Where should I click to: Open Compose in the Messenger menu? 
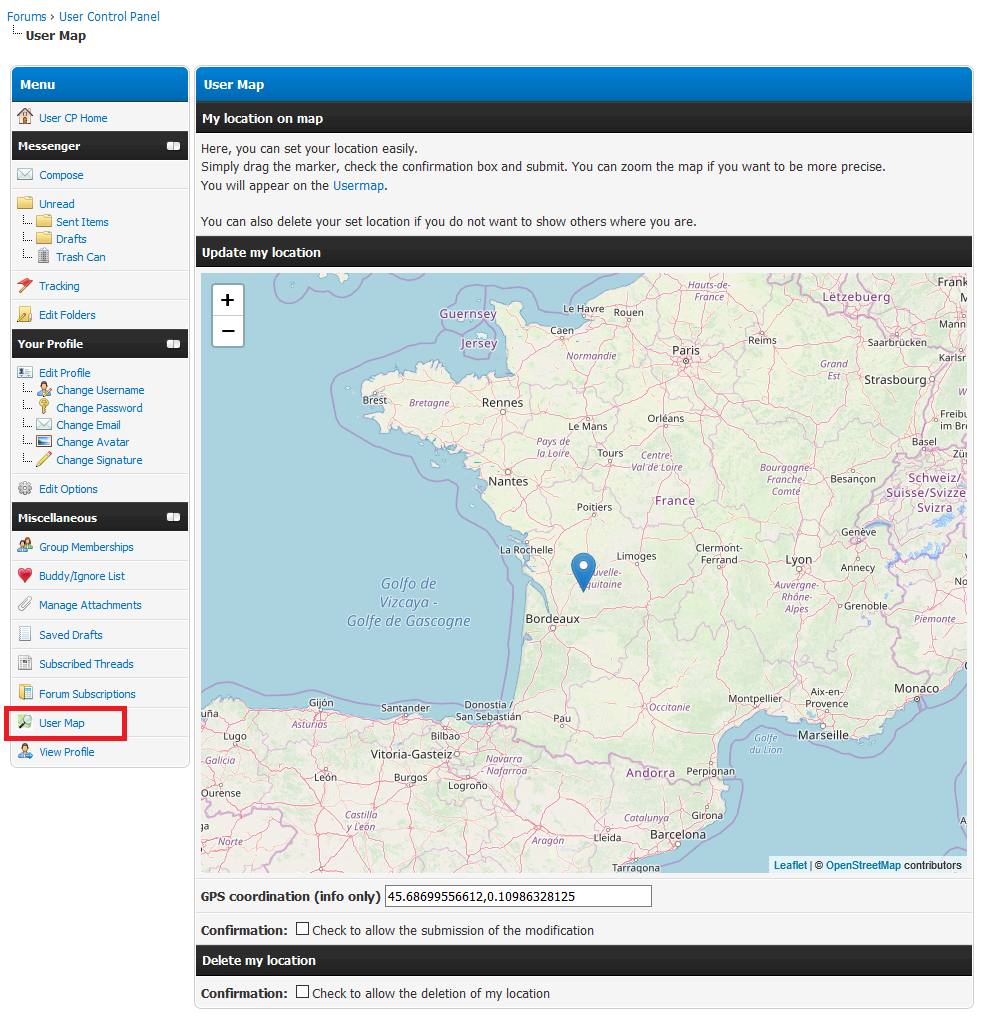click(61, 175)
